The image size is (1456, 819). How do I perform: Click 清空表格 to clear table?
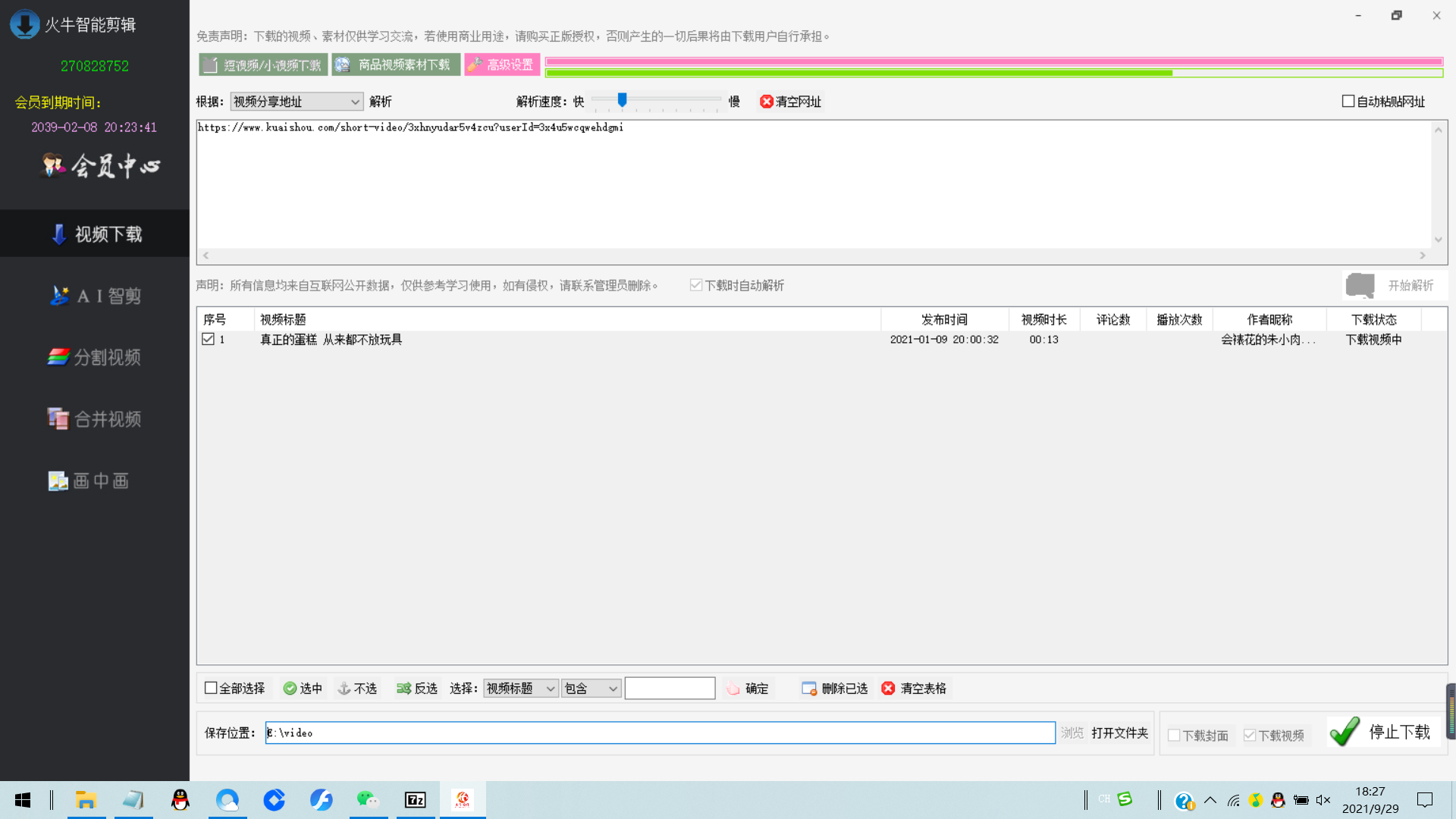914,689
